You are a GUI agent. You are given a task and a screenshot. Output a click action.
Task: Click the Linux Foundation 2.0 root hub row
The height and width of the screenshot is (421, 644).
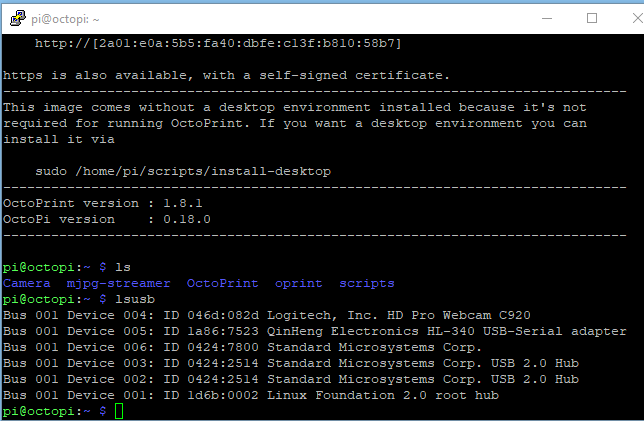click(x=251, y=396)
